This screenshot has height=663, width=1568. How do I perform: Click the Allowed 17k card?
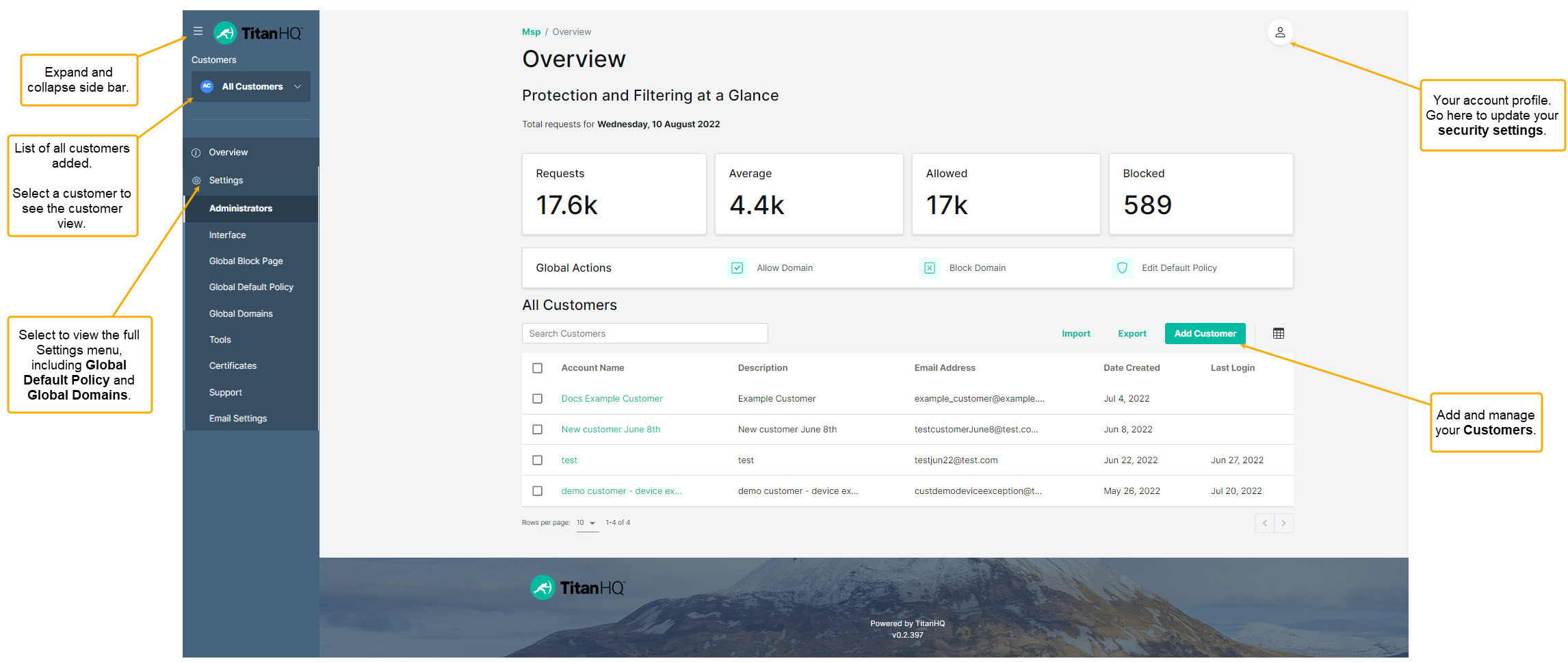coord(1006,194)
